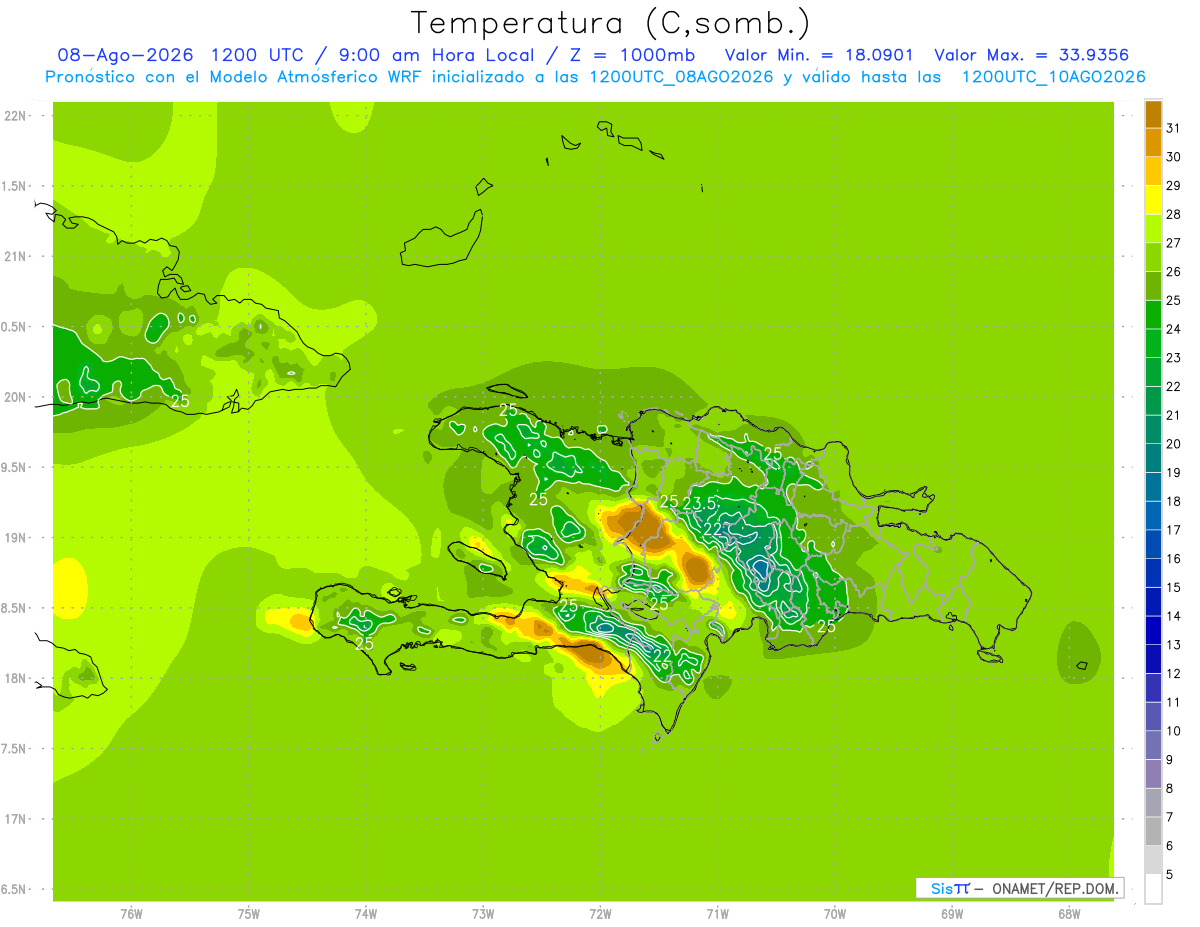Screen dimensions: 1200x927
Task: Click latitude axis label "17N"
Action: pyautogui.click(x=15, y=819)
